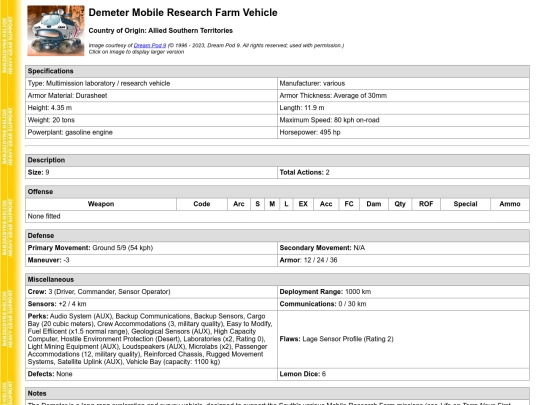Click the Height: 4.35 m cell
540x405 pixels.
[x=151, y=108]
